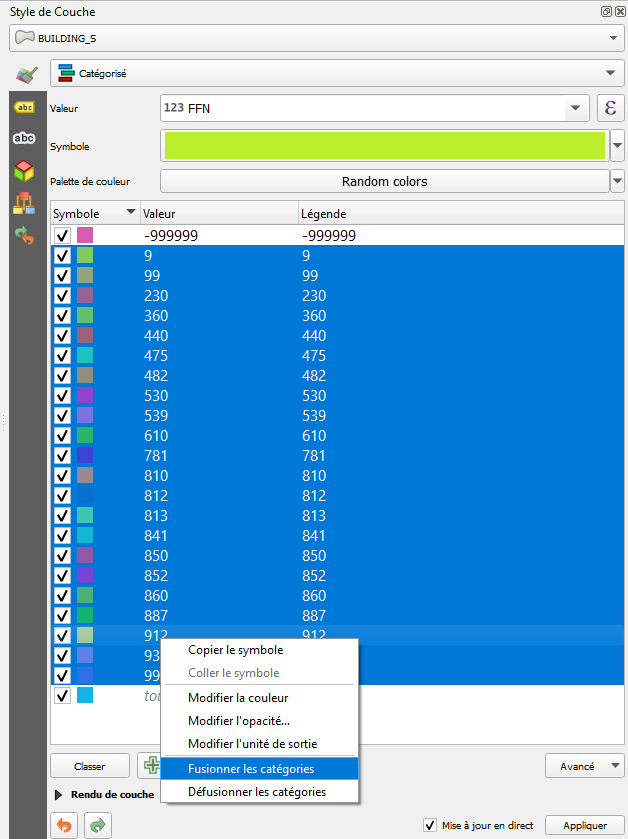Image resolution: width=628 pixels, height=839 pixels.
Task: Select Copier le symbole menu entry
Action: [235, 650]
